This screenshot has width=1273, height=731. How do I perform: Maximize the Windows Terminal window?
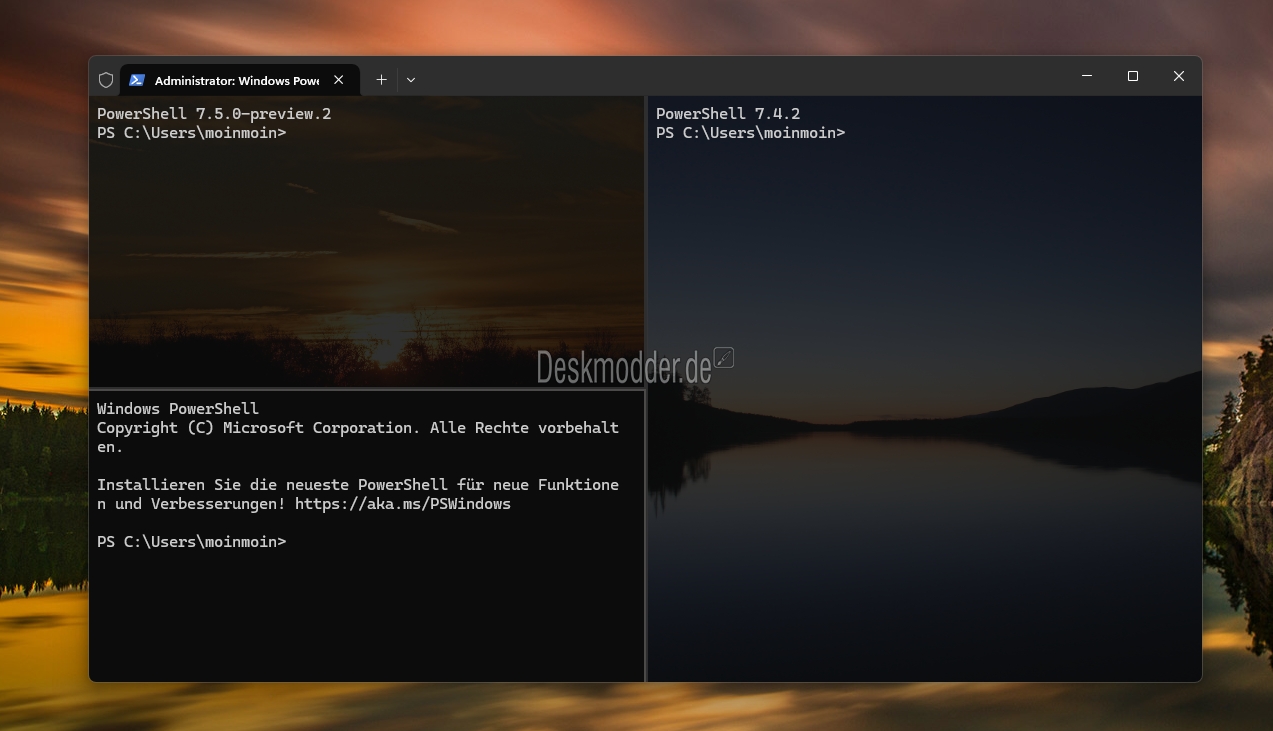tap(1133, 76)
